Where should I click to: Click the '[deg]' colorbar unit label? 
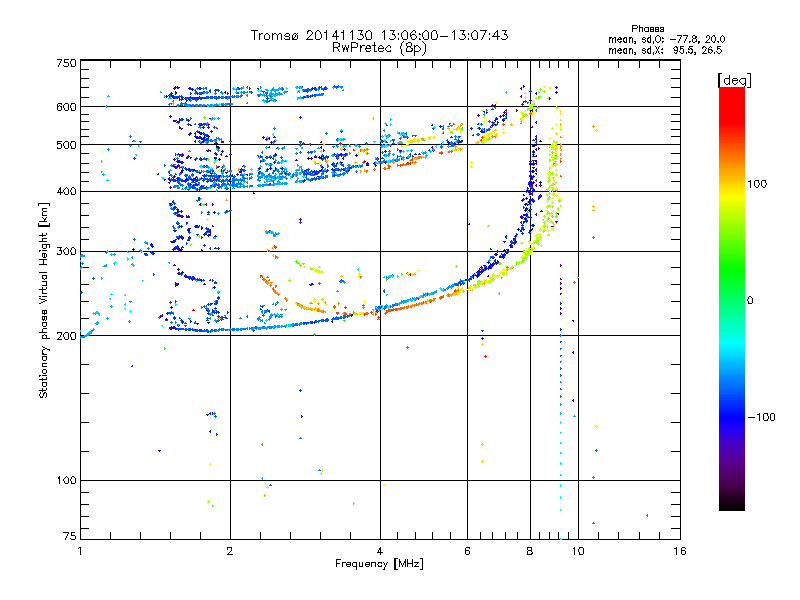734,81
